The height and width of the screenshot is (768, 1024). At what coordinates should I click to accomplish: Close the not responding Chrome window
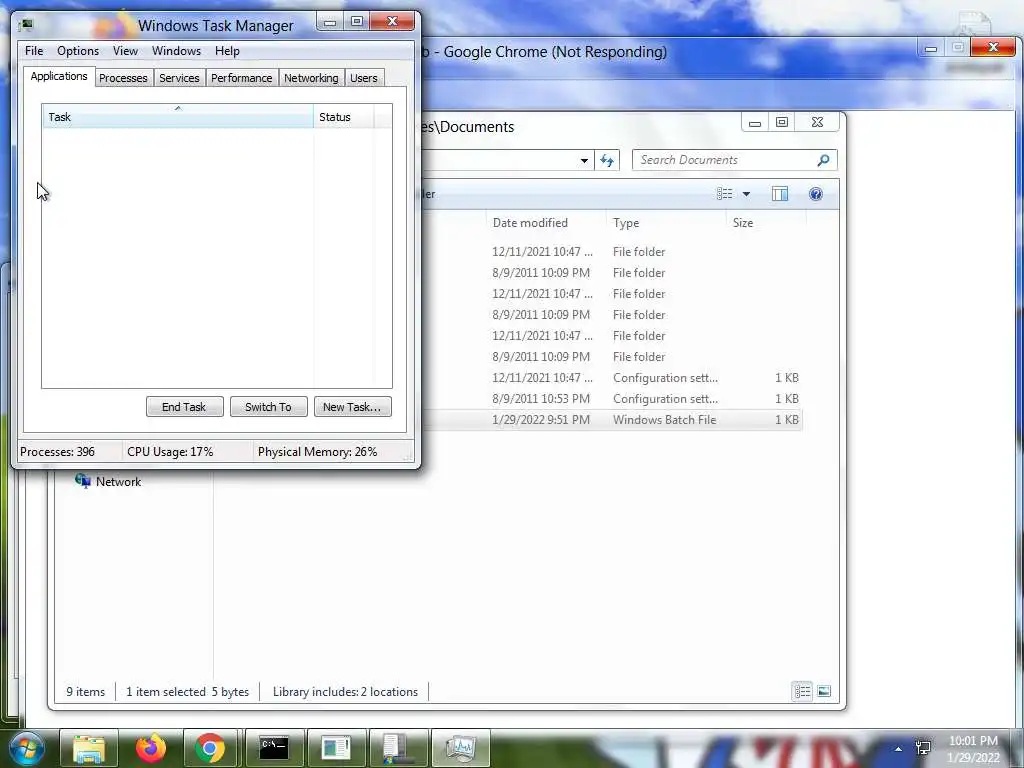[993, 47]
